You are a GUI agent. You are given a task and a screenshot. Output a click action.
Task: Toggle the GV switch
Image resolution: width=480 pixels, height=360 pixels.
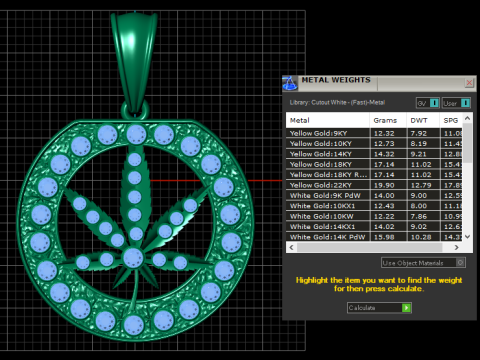point(428,103)
